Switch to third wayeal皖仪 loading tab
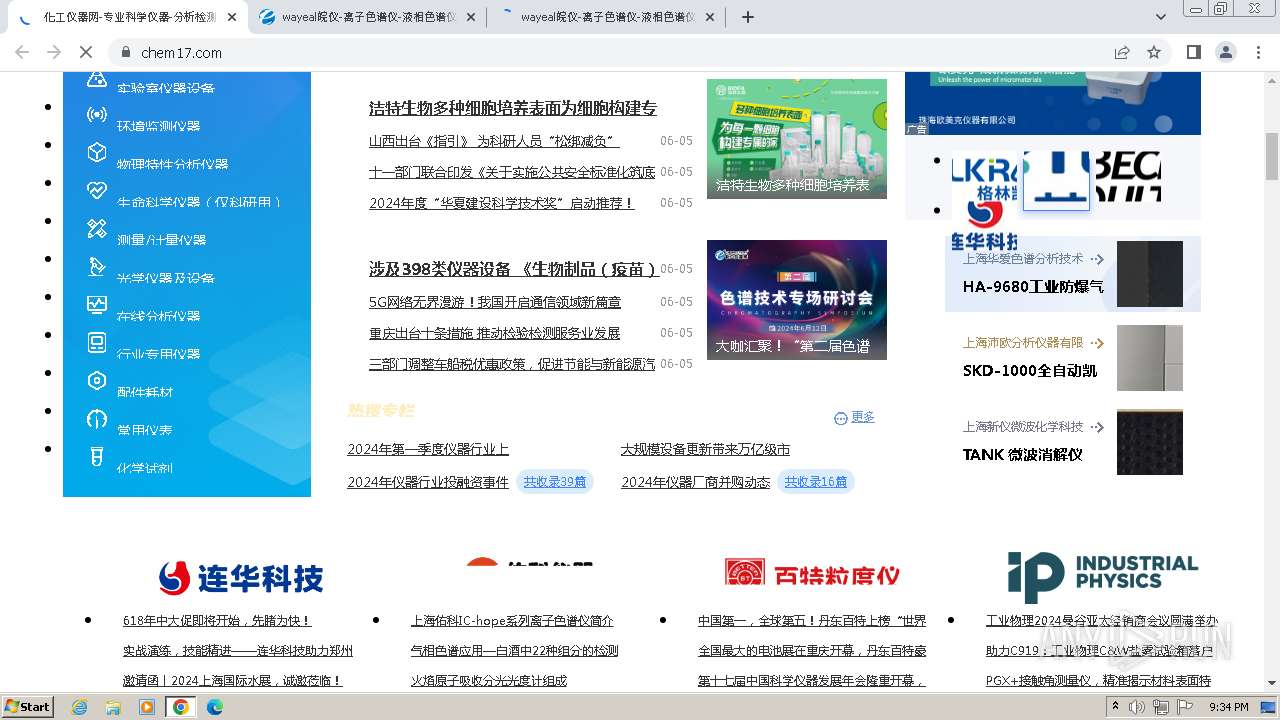The width and height of the screenshot is (1280, 720). coord(606,17)
